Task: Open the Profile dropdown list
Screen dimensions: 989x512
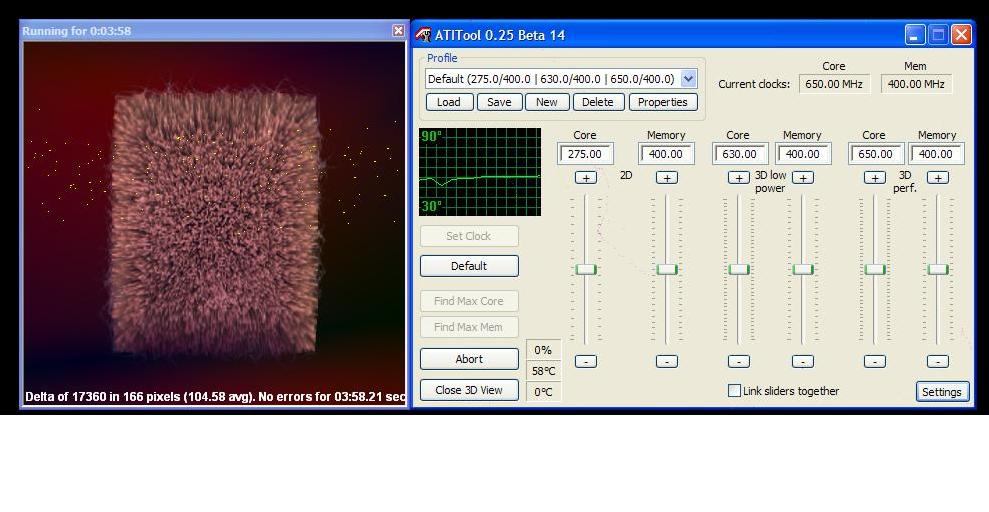Action: 689,79
